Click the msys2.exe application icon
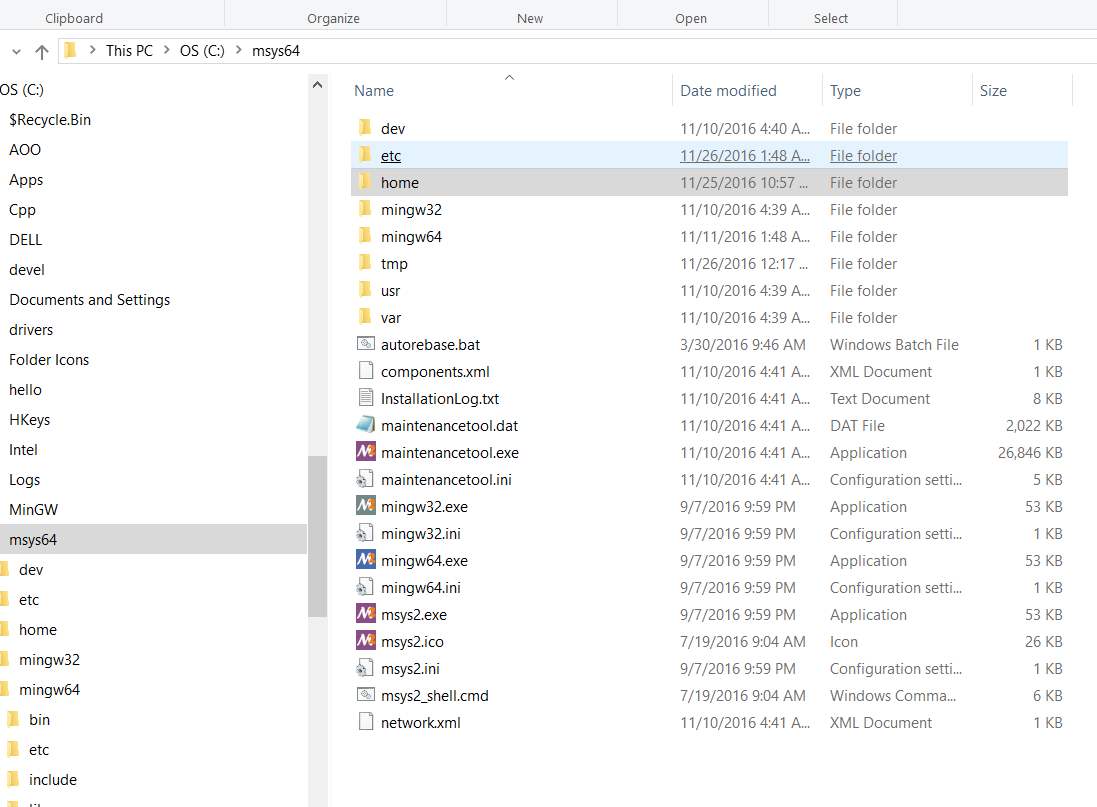This screenshot has height=807, width=1097. (365, 614)
